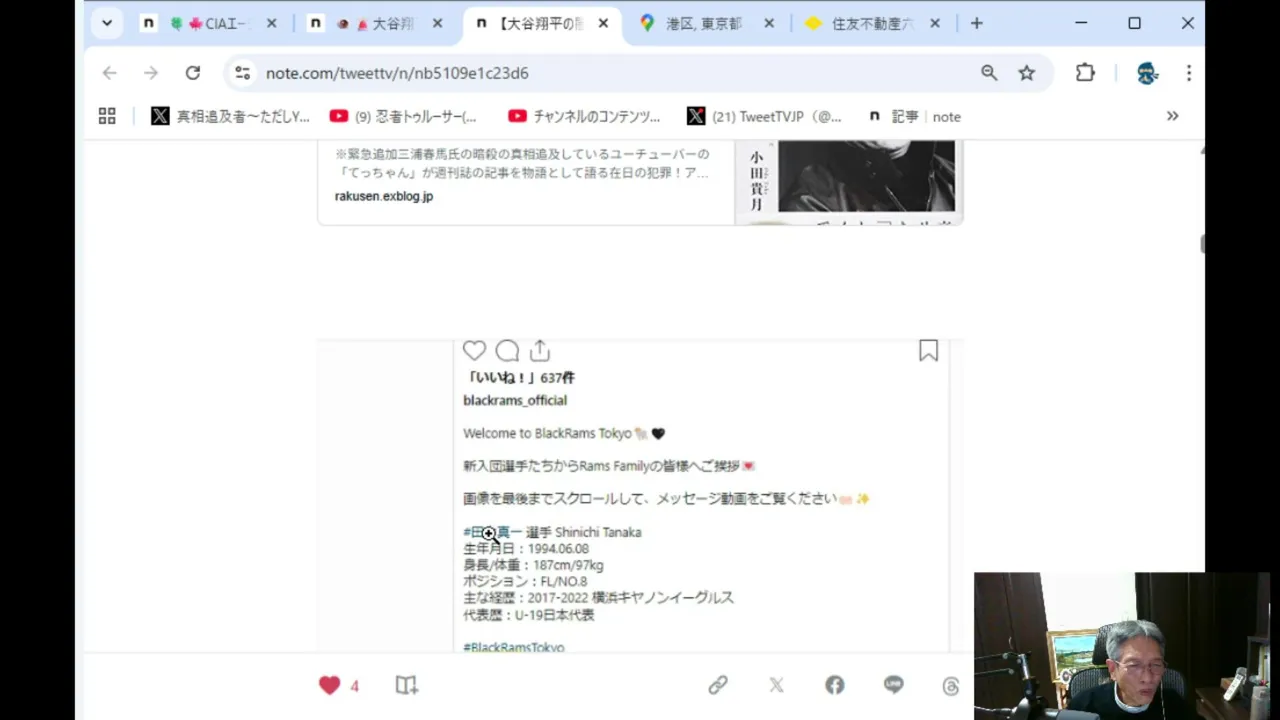Open the zoom magnifier in address bar
The width and height of the screenshot is (1280, 720).
tap(989, 73)
